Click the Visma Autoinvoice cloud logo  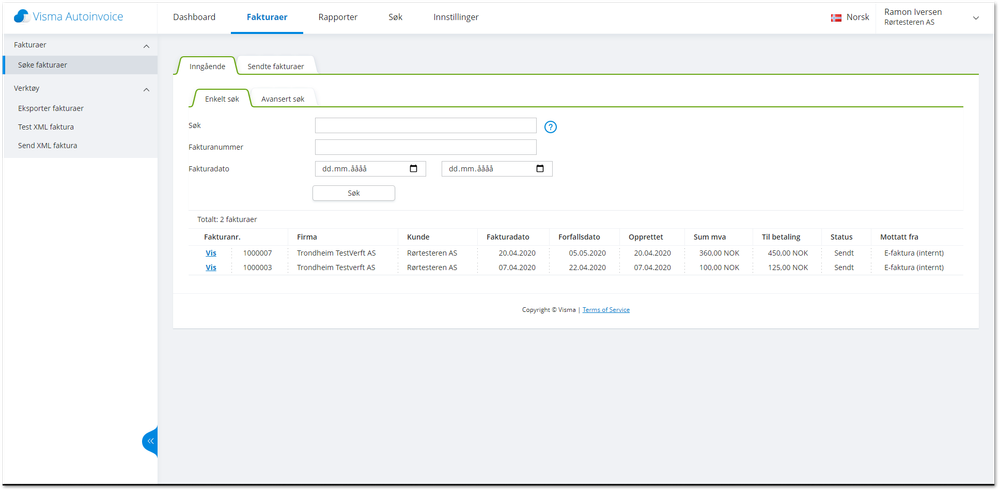(x=22, y=16)
